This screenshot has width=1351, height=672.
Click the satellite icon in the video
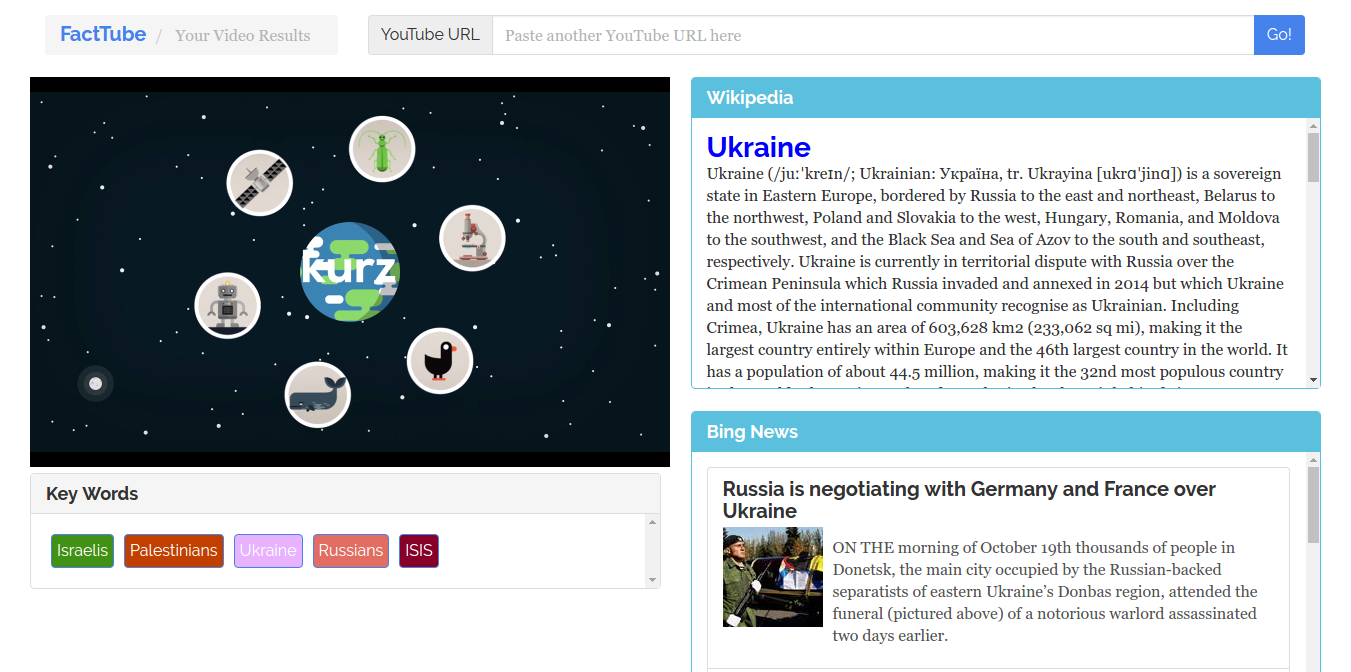[260, 183]
